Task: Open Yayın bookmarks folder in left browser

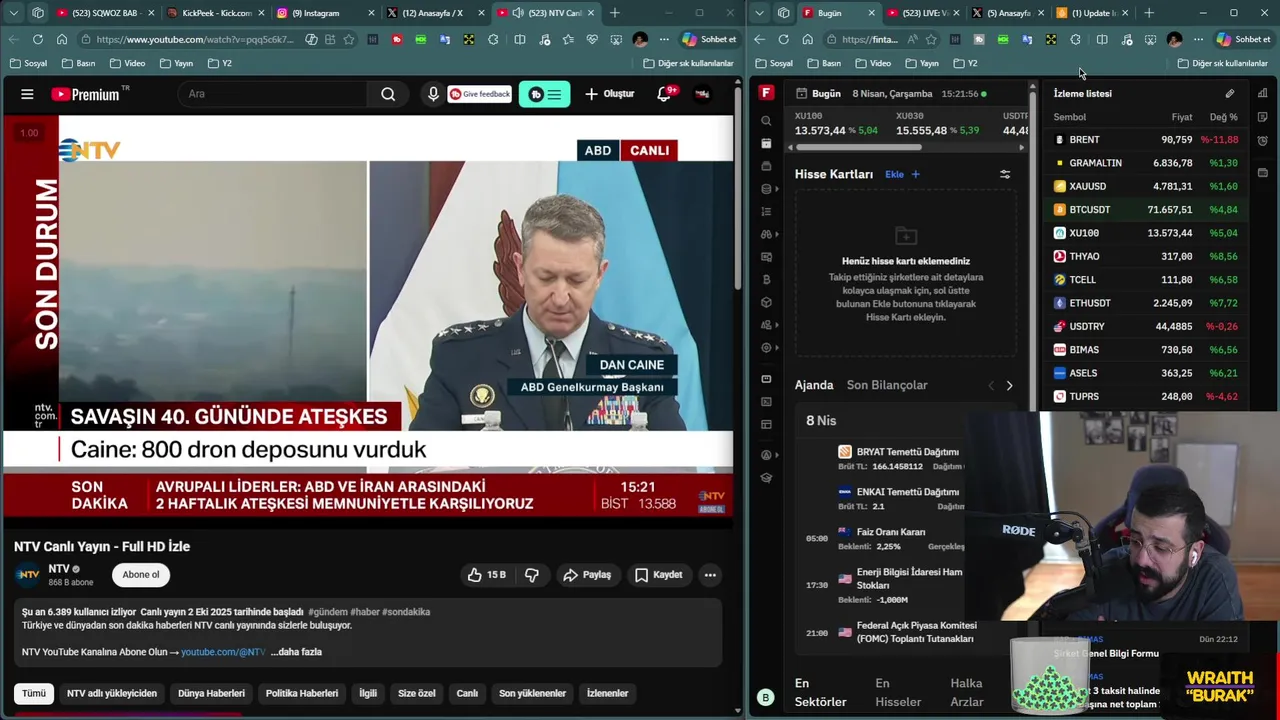Action: (x=175, y=63)
